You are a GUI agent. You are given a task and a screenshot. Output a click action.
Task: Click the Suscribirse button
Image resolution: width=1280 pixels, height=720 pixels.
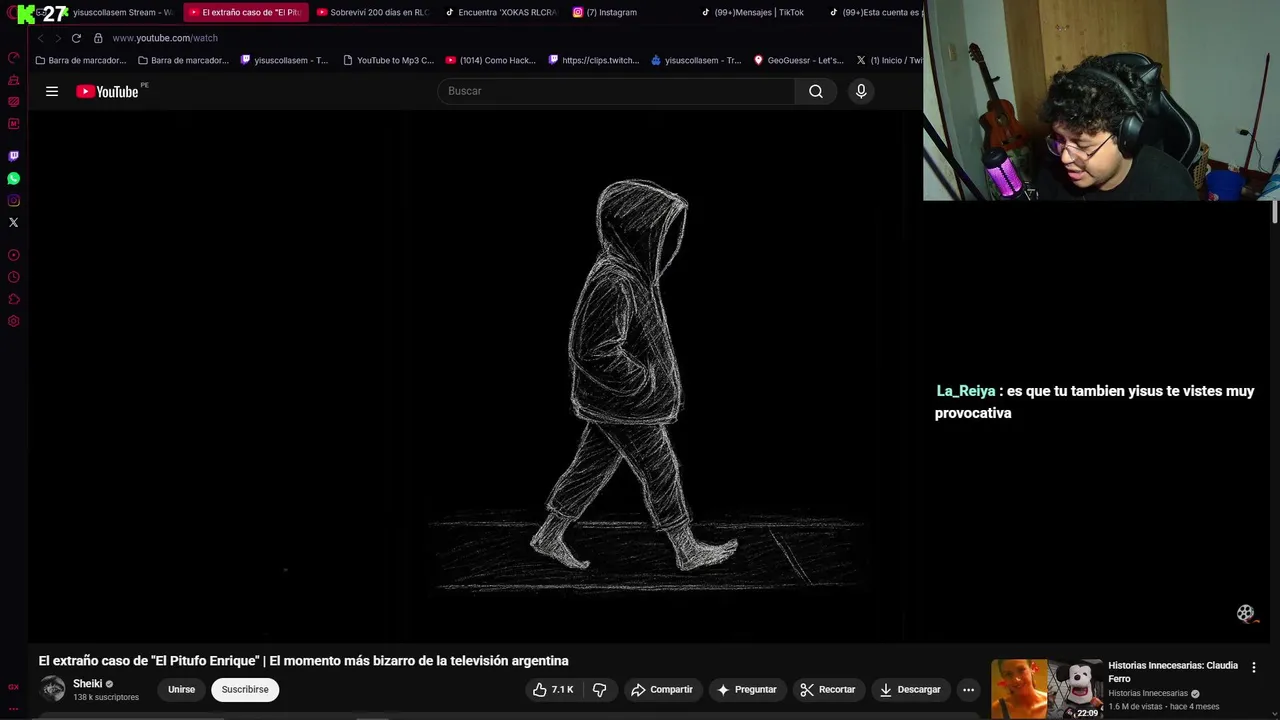coord(245,689)
